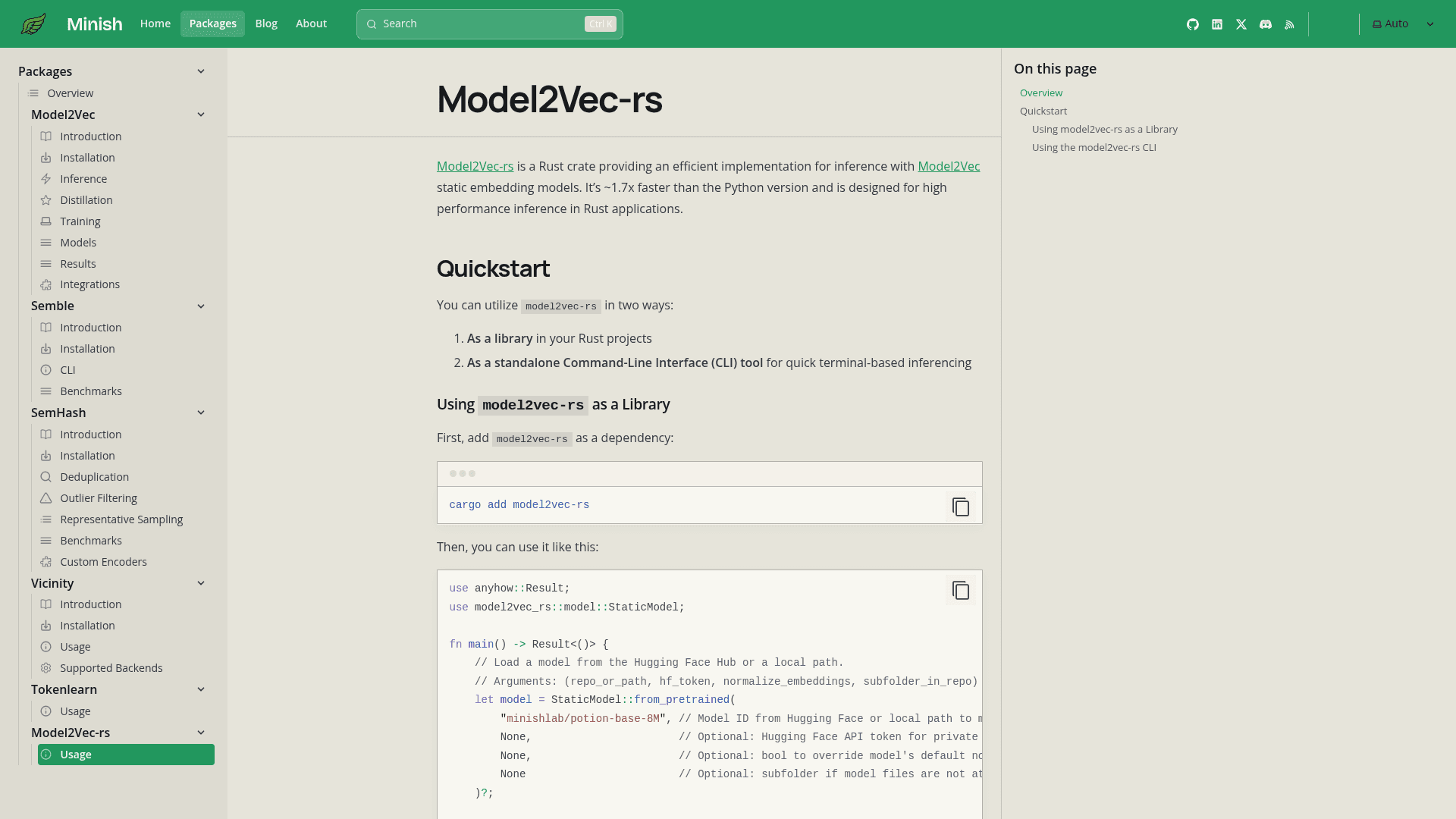Select the Packages nav tab
The image size is (1456, 819).
213,24
